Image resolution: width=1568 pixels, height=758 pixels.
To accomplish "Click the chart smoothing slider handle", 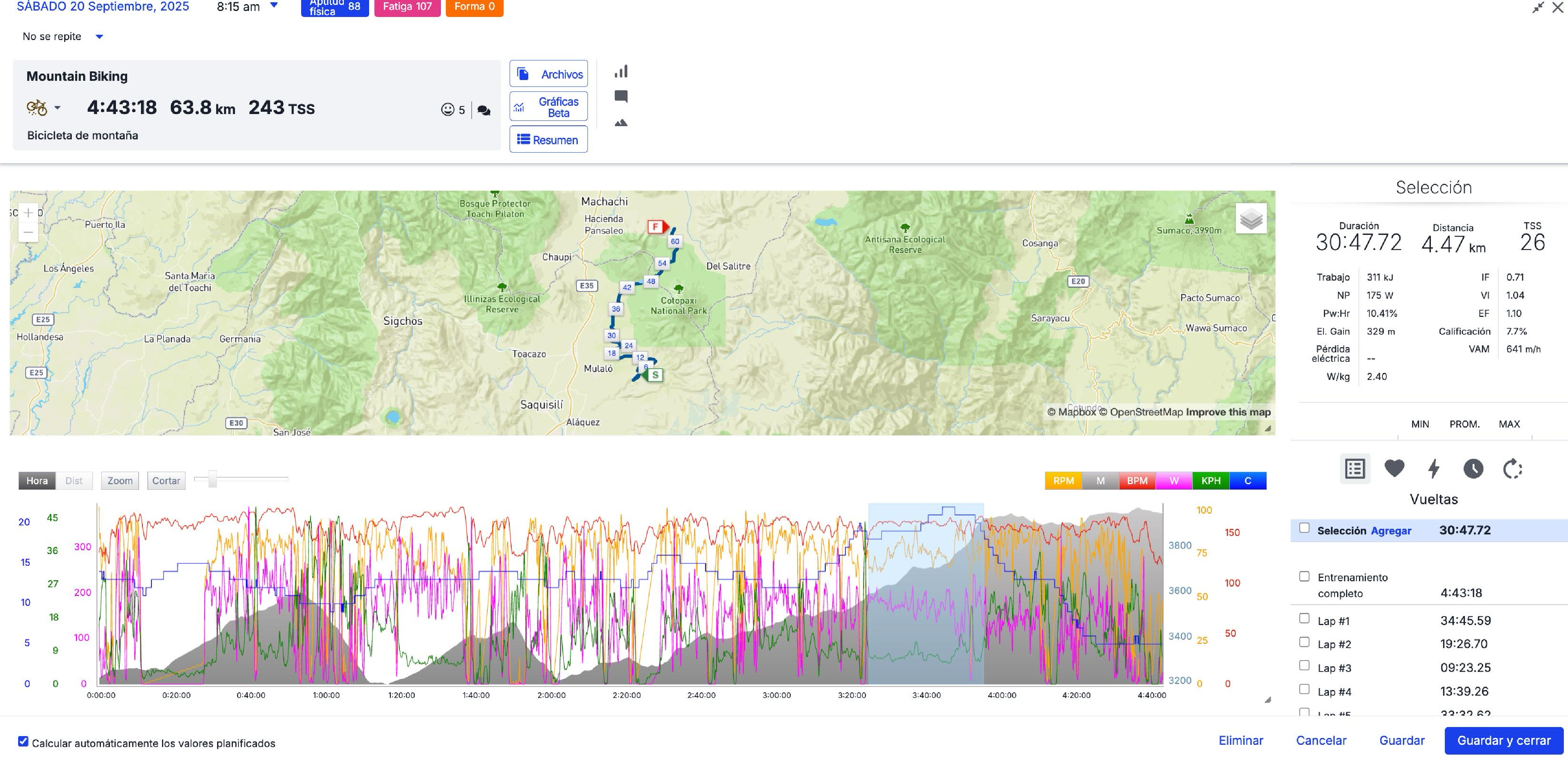I will click(212, 479).
